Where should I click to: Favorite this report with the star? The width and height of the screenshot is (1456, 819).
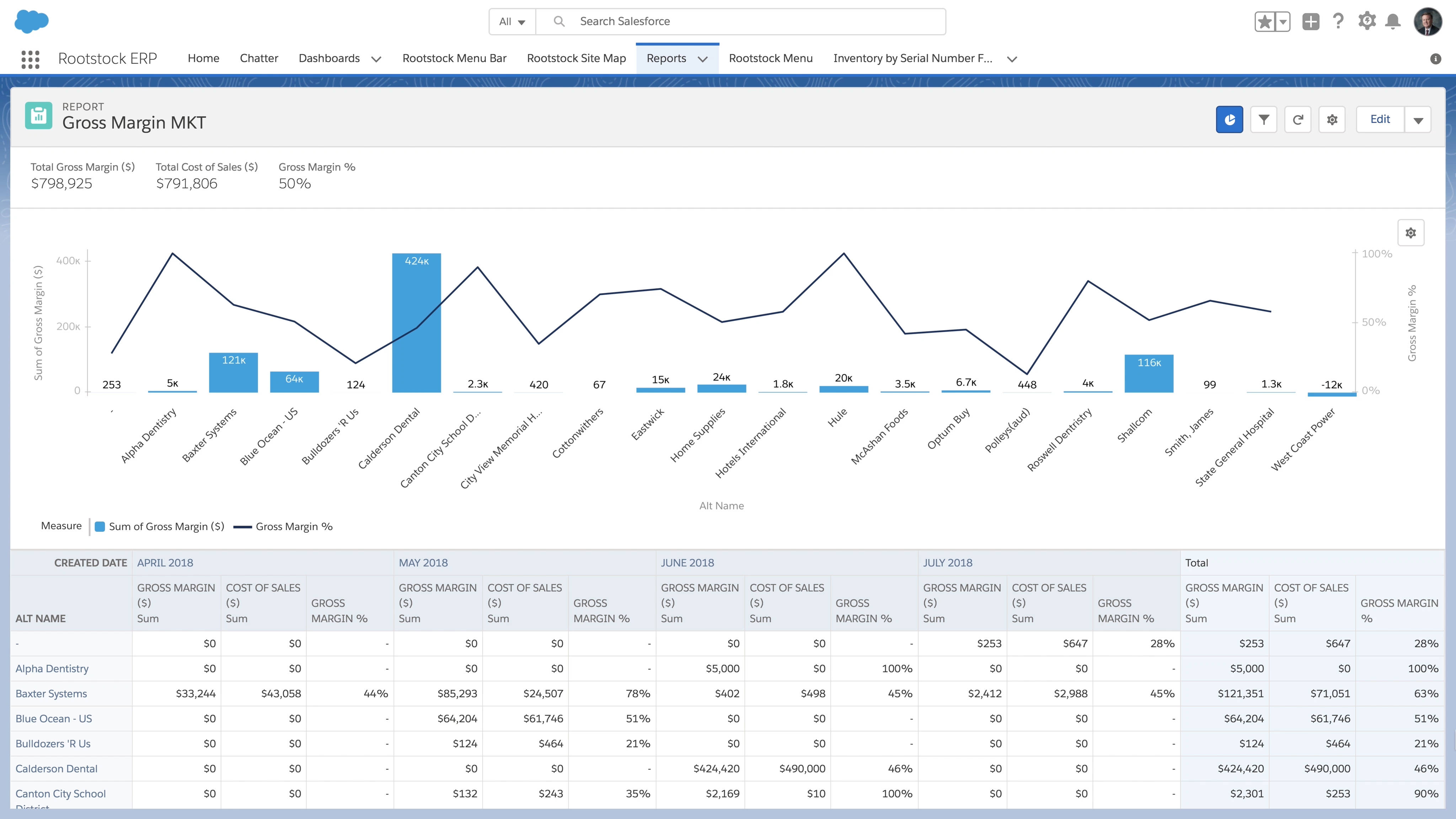tap(1264, 21)
